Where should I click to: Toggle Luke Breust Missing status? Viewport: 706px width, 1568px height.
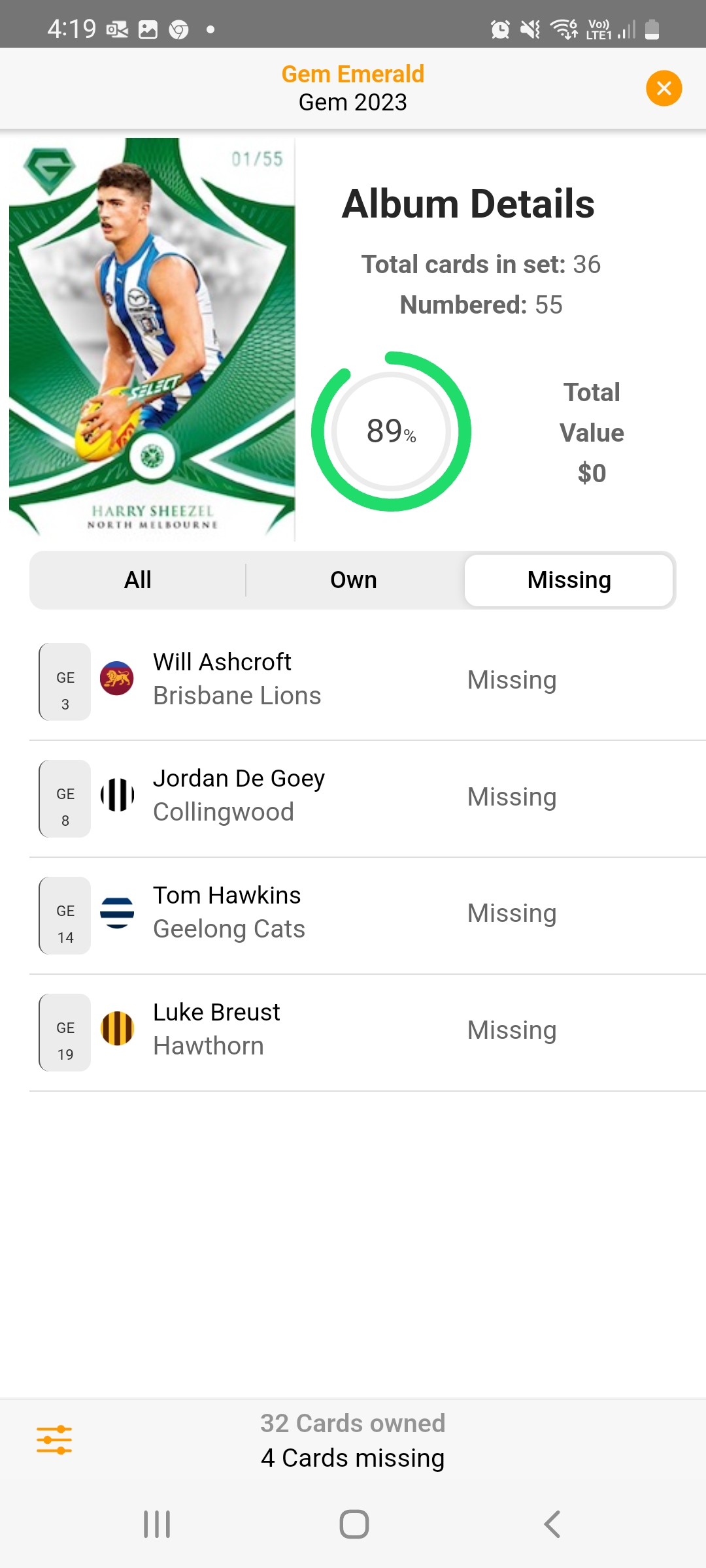512,1030
